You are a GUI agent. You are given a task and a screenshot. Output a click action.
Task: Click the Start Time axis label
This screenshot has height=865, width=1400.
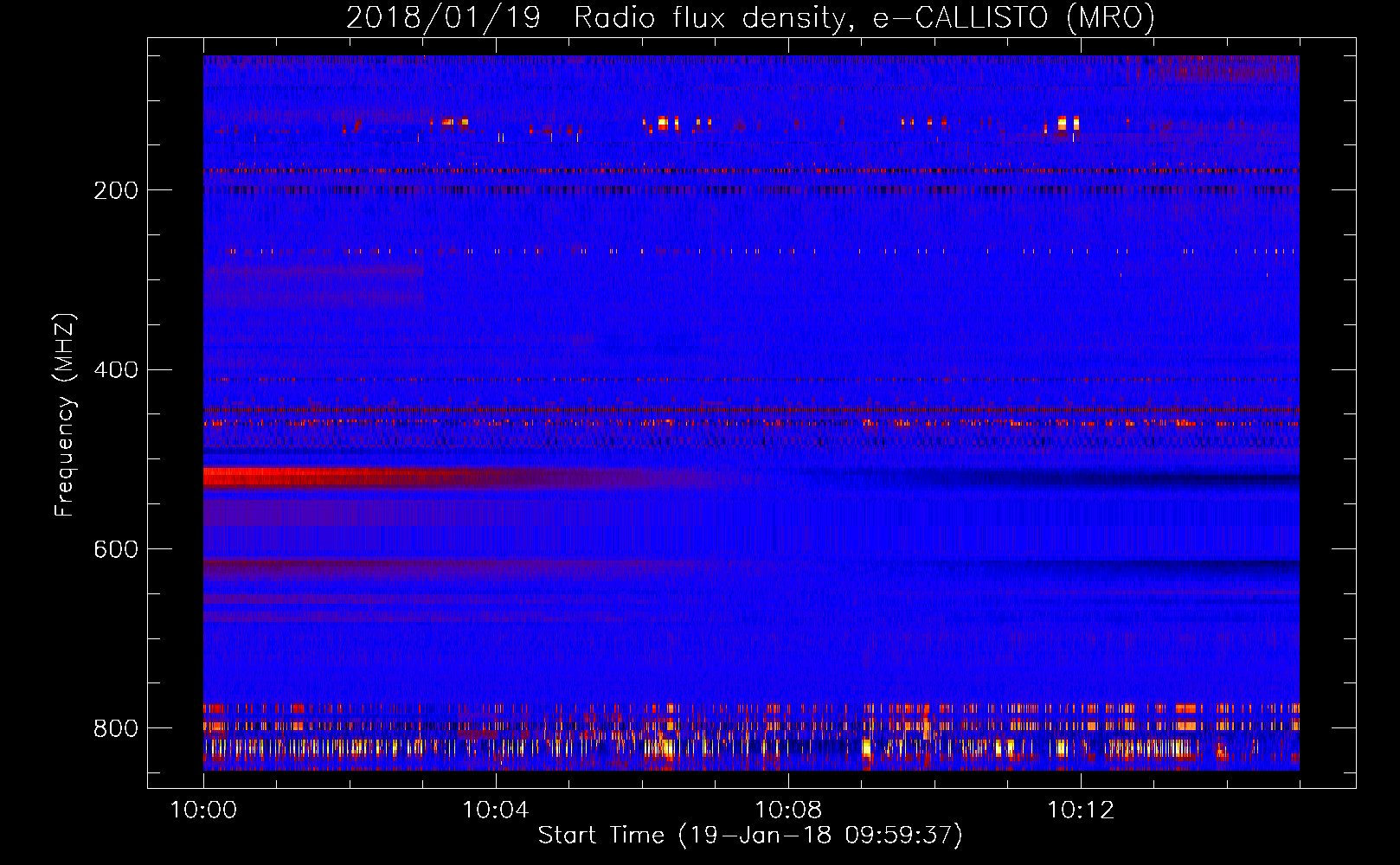click(x=750, y=836)
